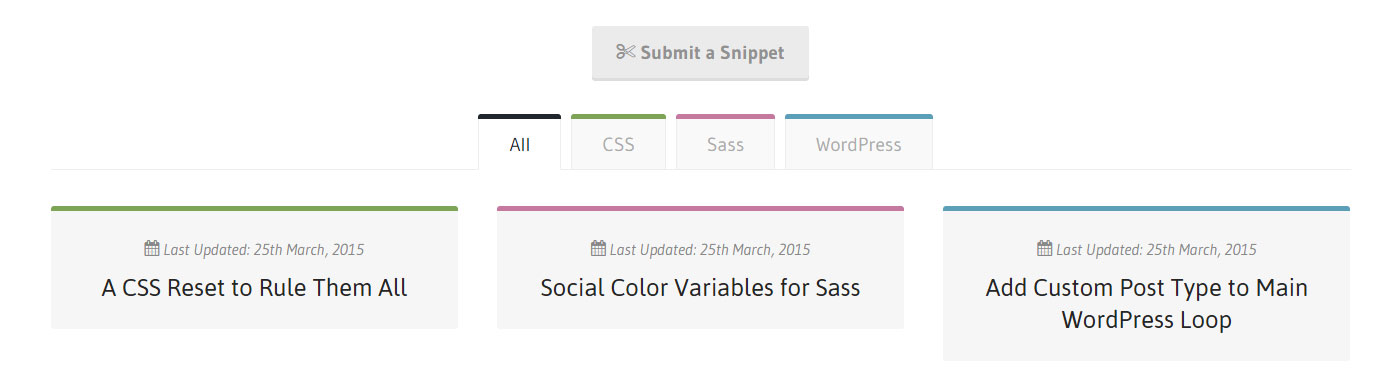Screen dimensions: 1399x388
Task: Click green top border of CSS Reset card
Action: tap(254, 208)
